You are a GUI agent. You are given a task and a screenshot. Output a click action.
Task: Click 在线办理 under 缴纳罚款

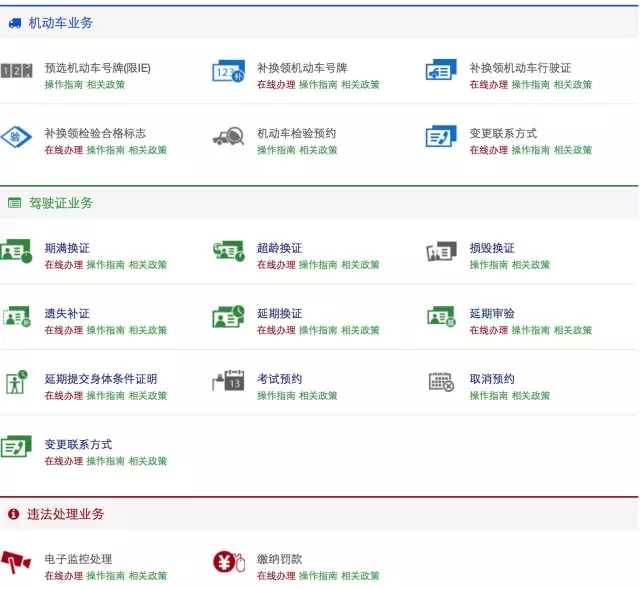(276, 576)
